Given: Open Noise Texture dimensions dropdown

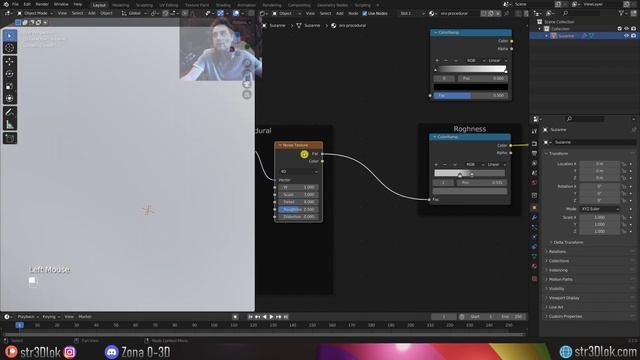Looking at the screenshot, I should 298,172.
